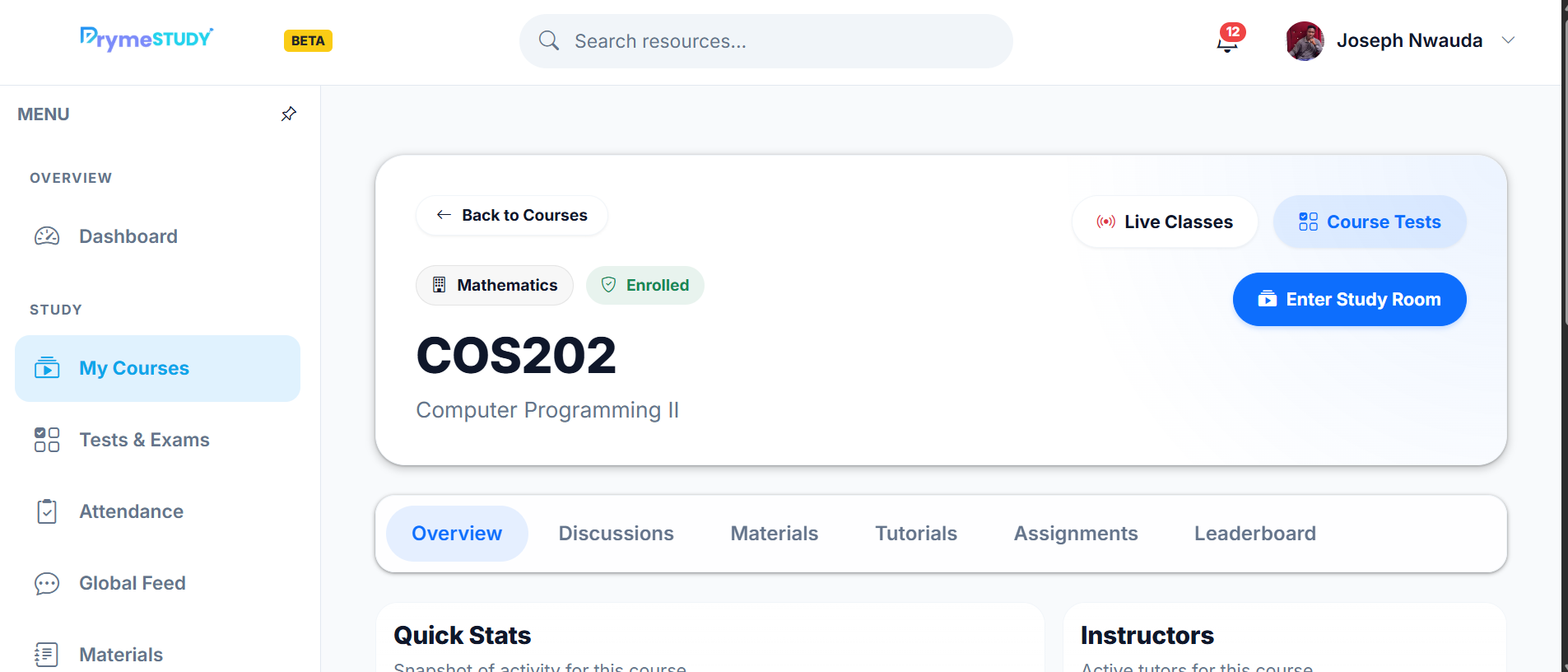Image resolution: width=1568 pixels, height=672 pixels.
Task: Open the Assignments tab
Action: click(x=1075, y=534)
